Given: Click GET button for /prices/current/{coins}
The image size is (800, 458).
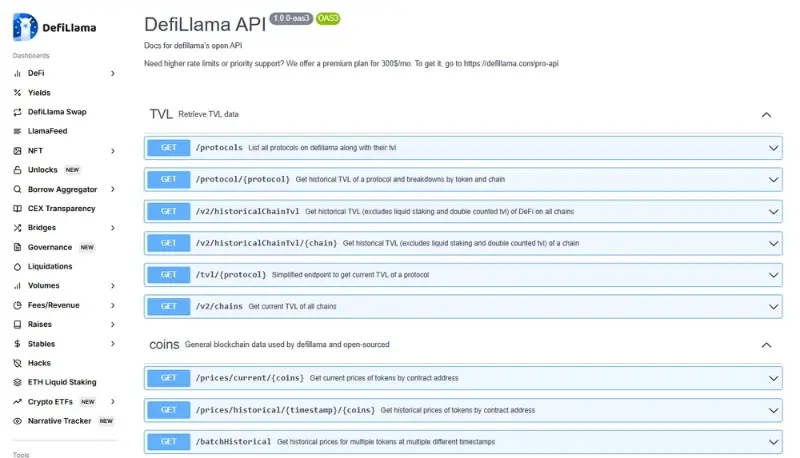Looking at the screenshot, I should 168,378.
